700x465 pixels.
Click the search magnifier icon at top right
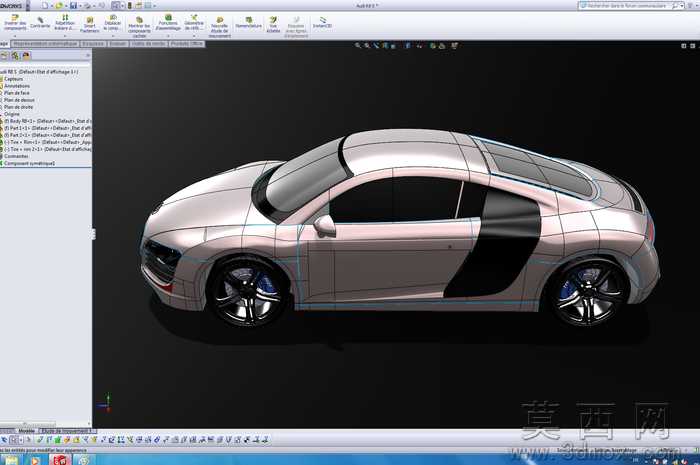click(675, 6)
